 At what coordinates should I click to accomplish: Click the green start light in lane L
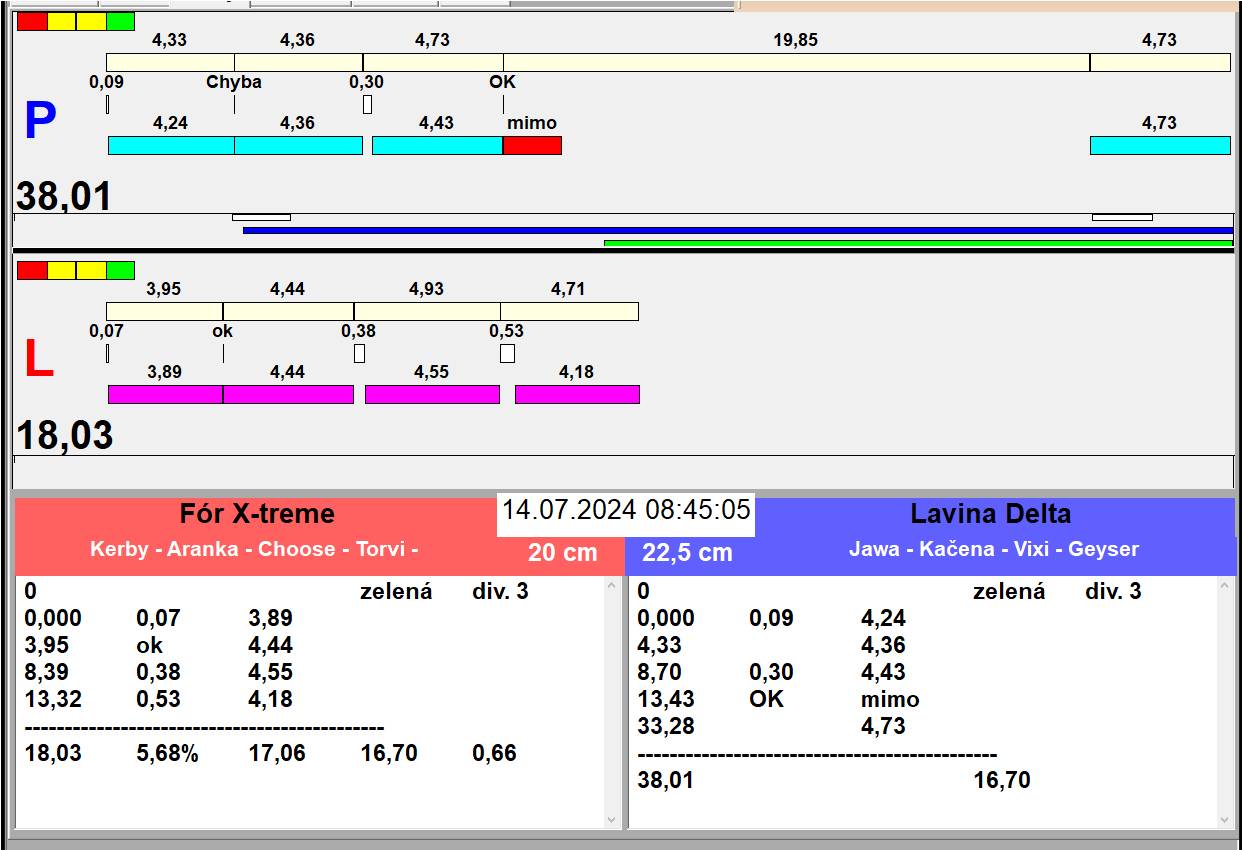(120, 270)
